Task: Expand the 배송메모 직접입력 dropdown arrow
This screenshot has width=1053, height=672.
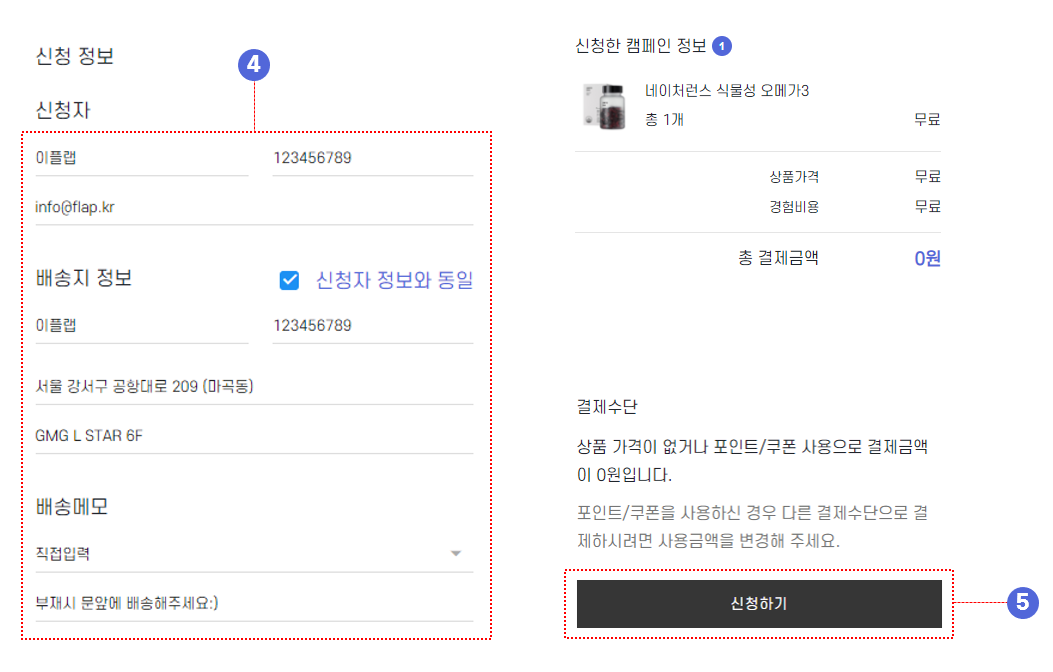Action: 456,553
